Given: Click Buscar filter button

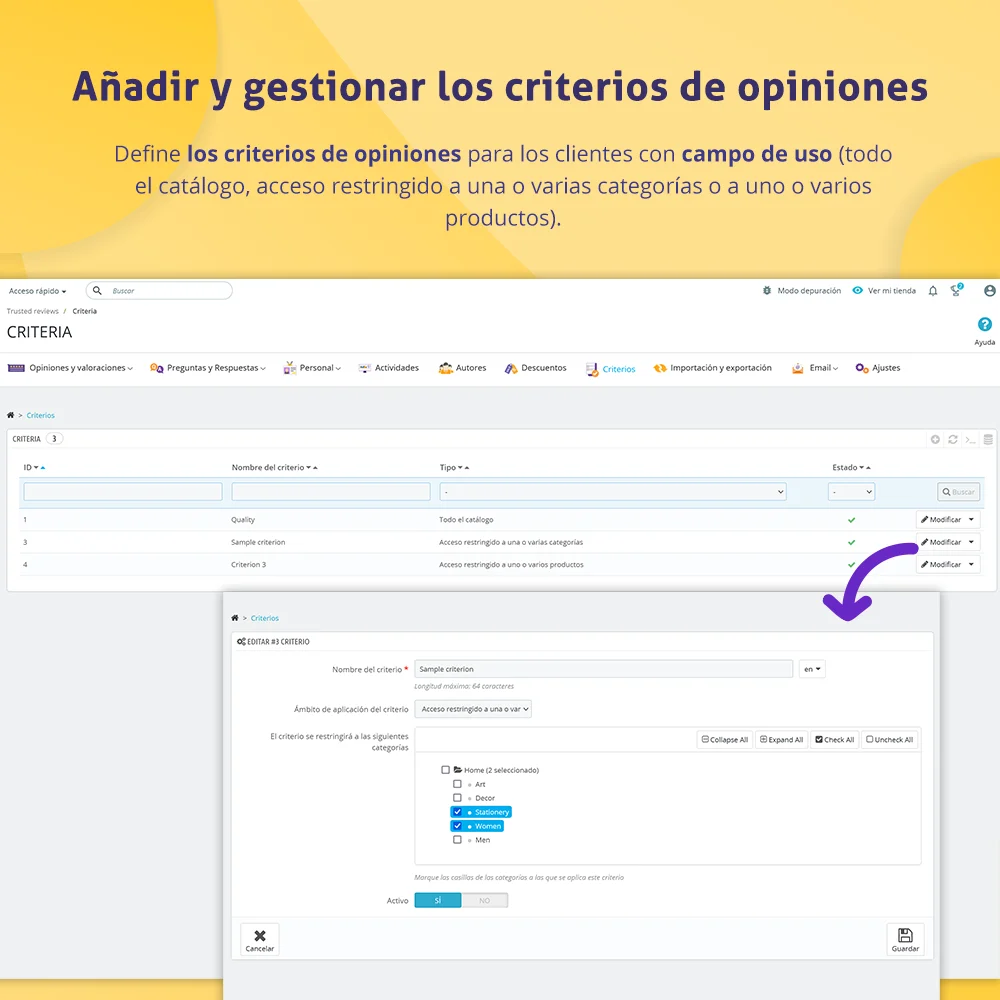Looking at the screenshot, I should click(x=959, y=492).
